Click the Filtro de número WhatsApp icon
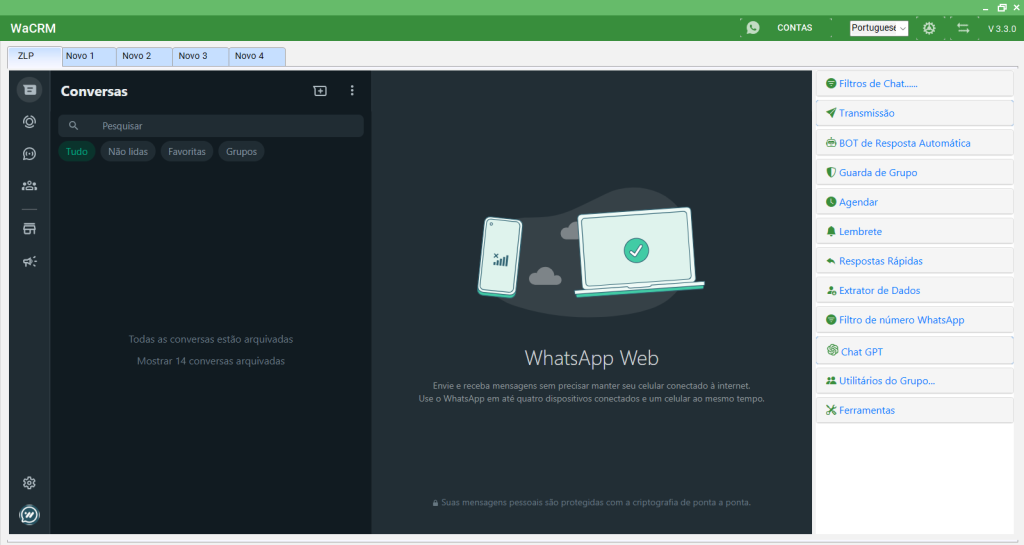This screenshot has width=1024, height=545. coord(831,320)
